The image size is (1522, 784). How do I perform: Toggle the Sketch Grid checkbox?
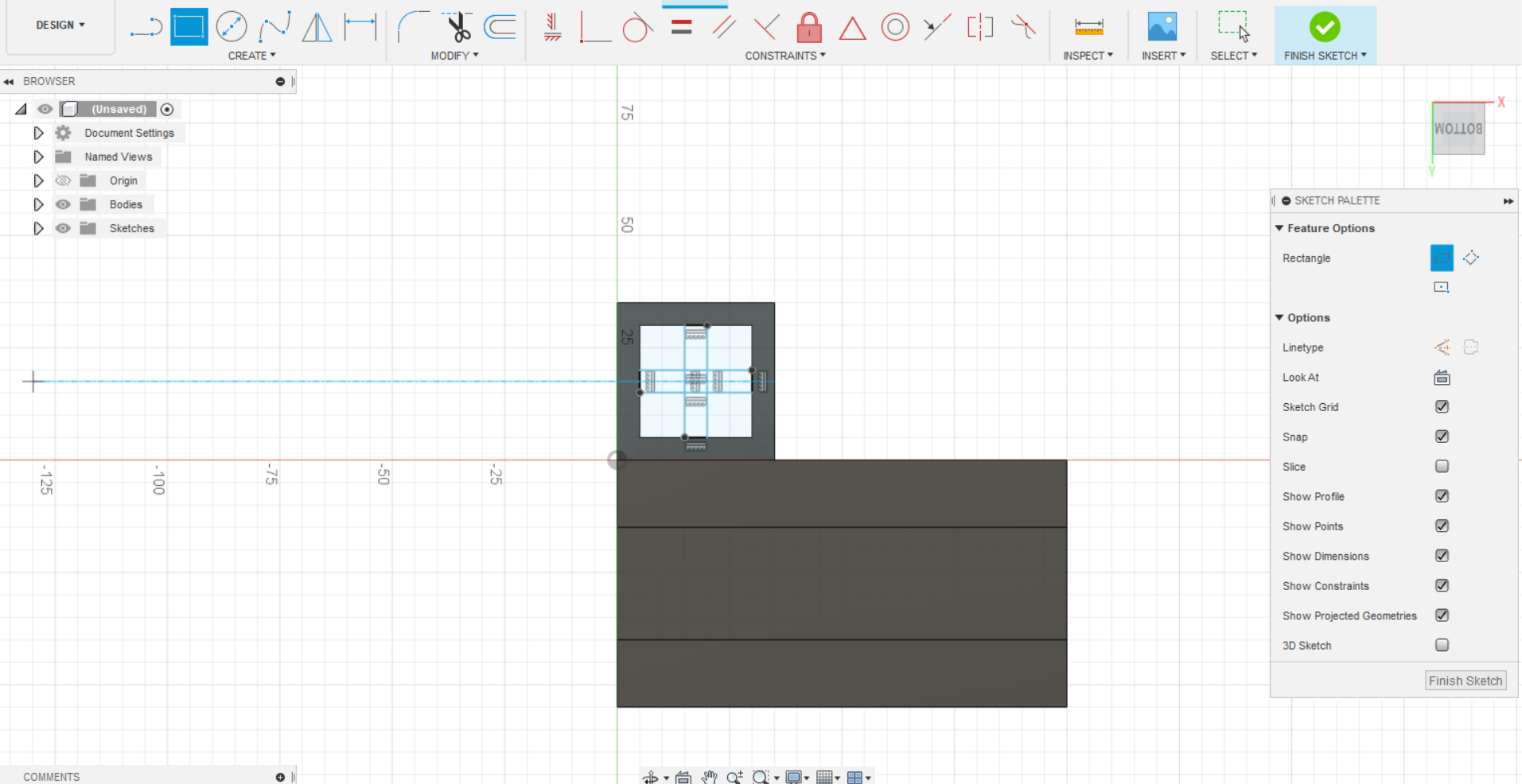click(x=1442, y=406)
